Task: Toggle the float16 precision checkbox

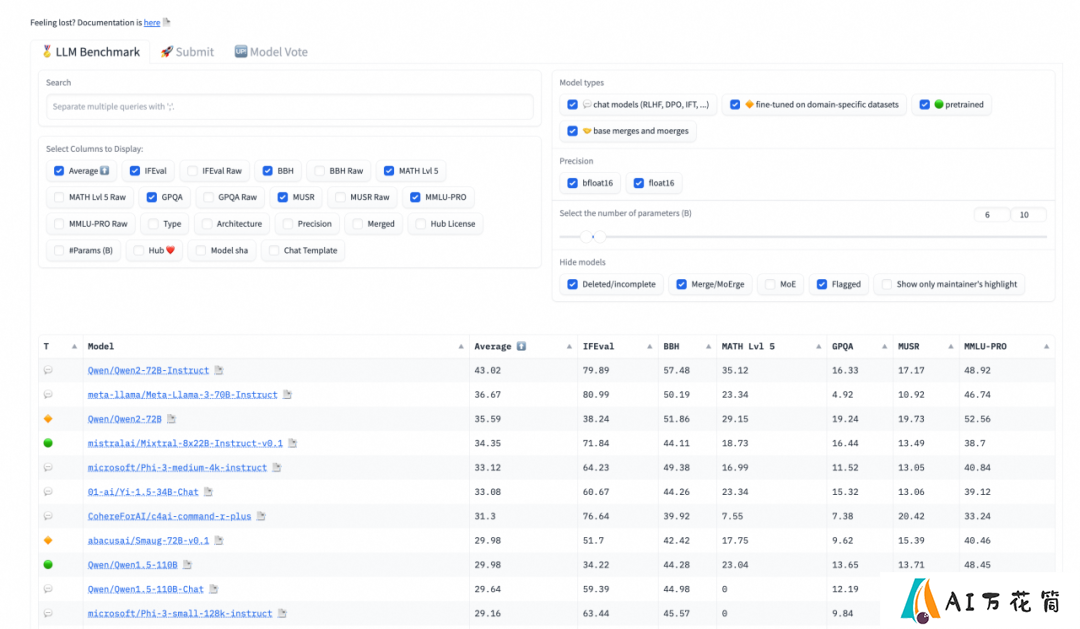Action: point(638,183)
